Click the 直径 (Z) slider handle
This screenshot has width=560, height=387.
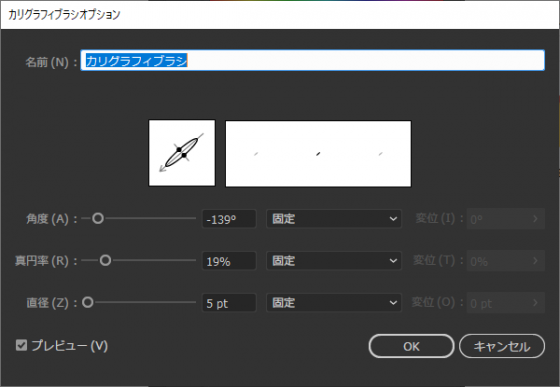pos(88,302)
